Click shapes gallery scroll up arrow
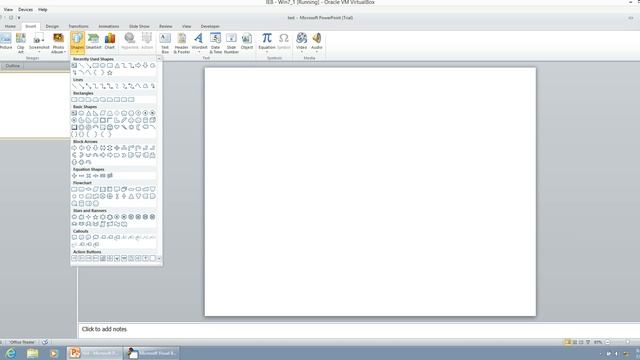 (159, 59)
